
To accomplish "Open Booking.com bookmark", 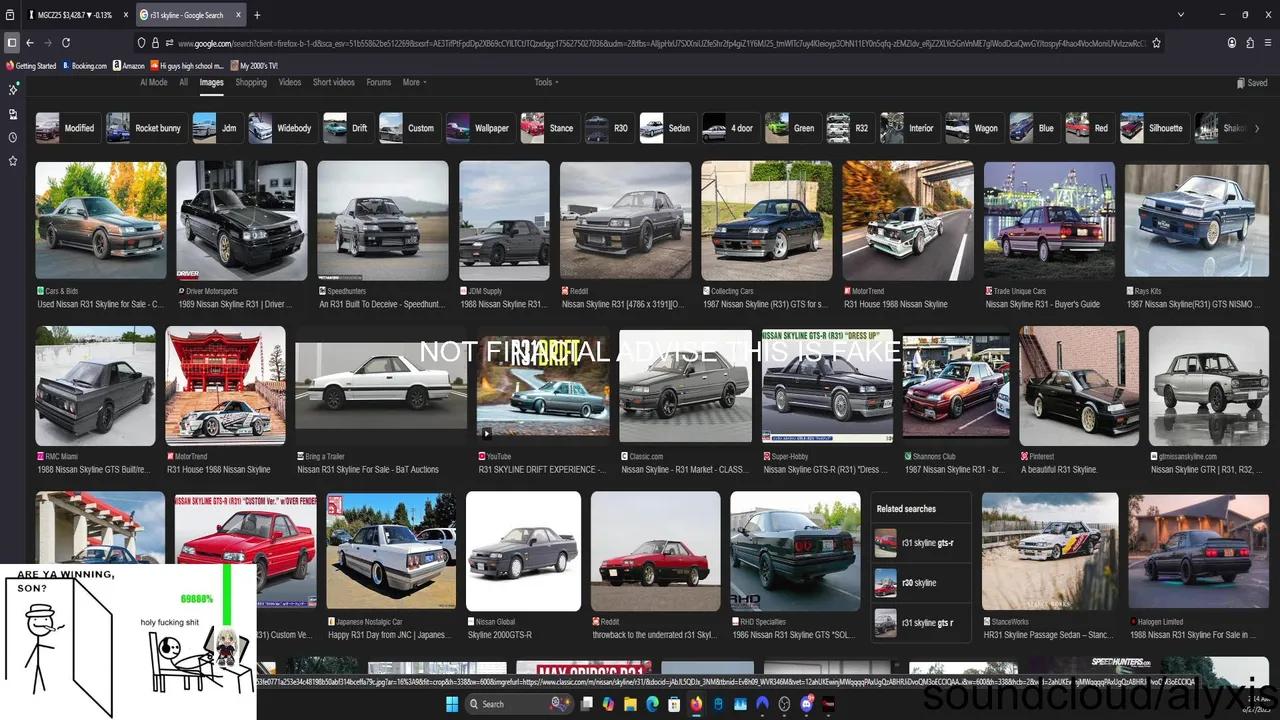I will 84,66.
